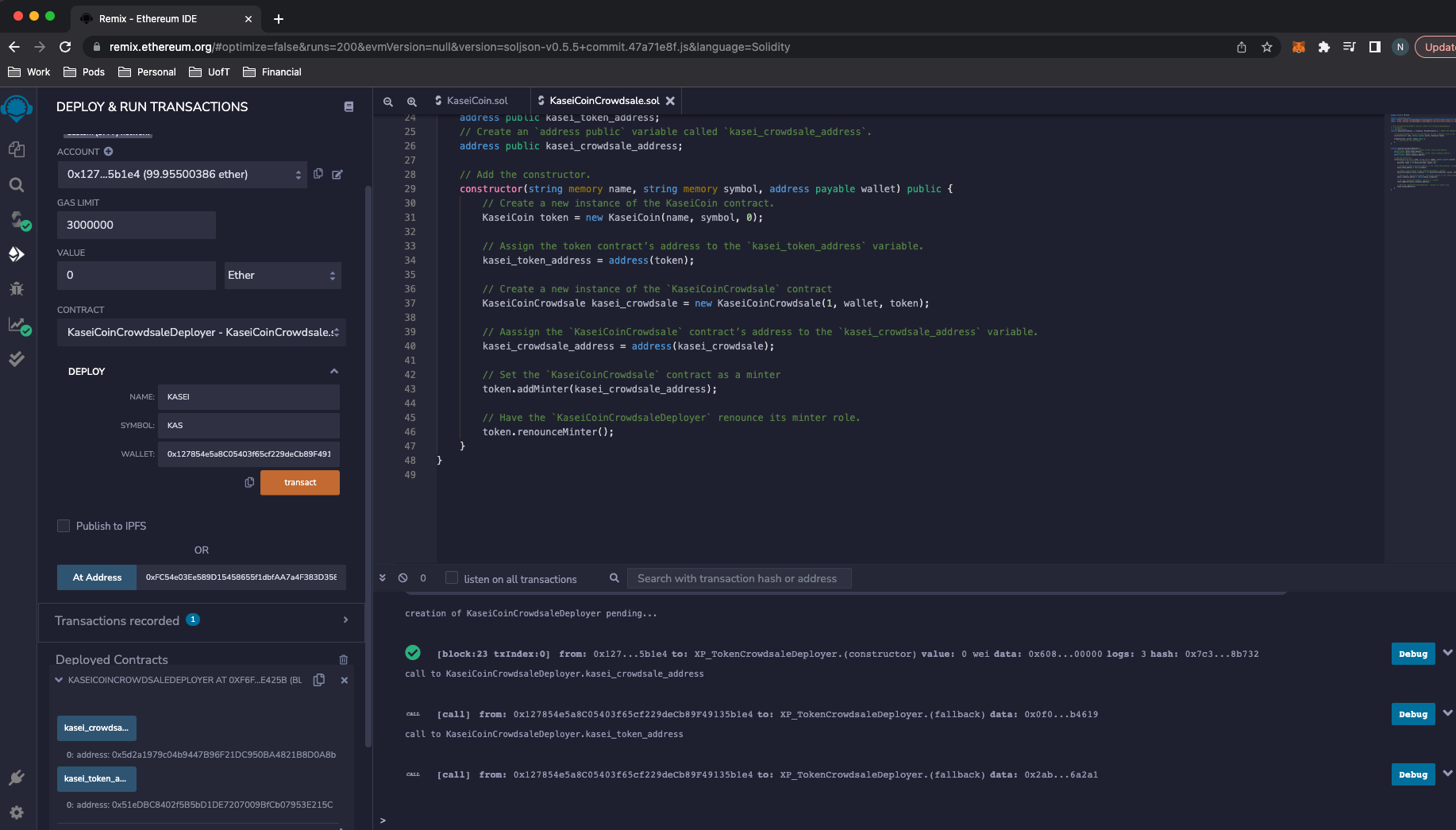Select the Deploy & Run Transactions icon
Image resolution: width=1456 pixels, height=830 pixels.
[17, 254]
